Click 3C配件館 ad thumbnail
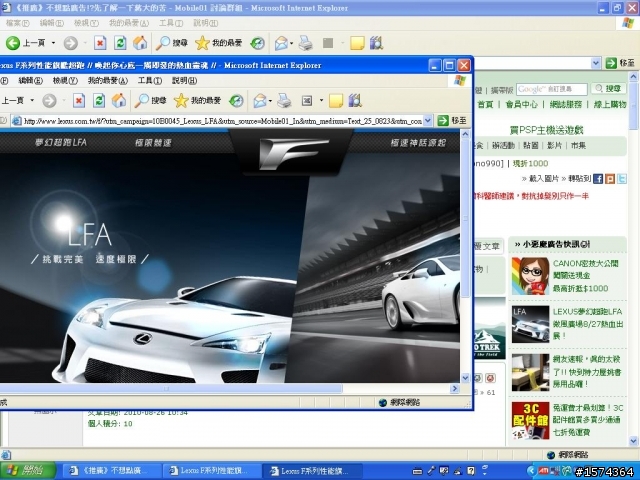The height and width of the screenshot is (480, 640). pos(530,420)
